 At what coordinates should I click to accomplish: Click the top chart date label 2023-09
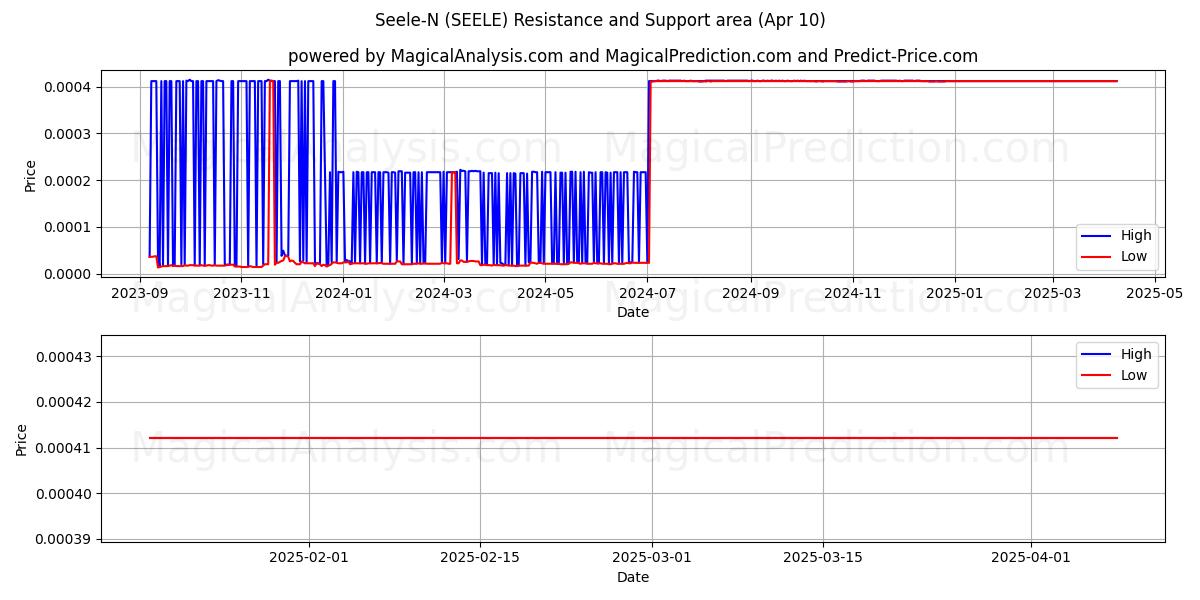140,294
